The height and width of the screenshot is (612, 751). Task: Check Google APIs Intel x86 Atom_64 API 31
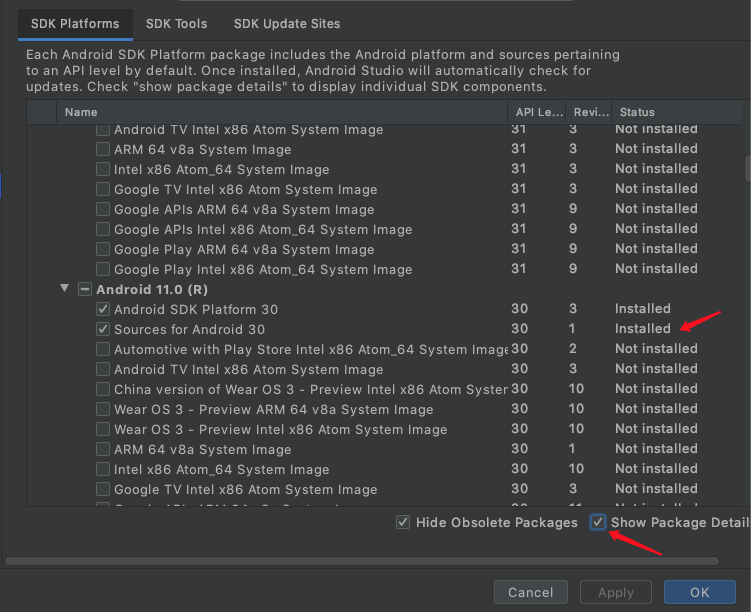pyautogui.click(x=102, y=229)
